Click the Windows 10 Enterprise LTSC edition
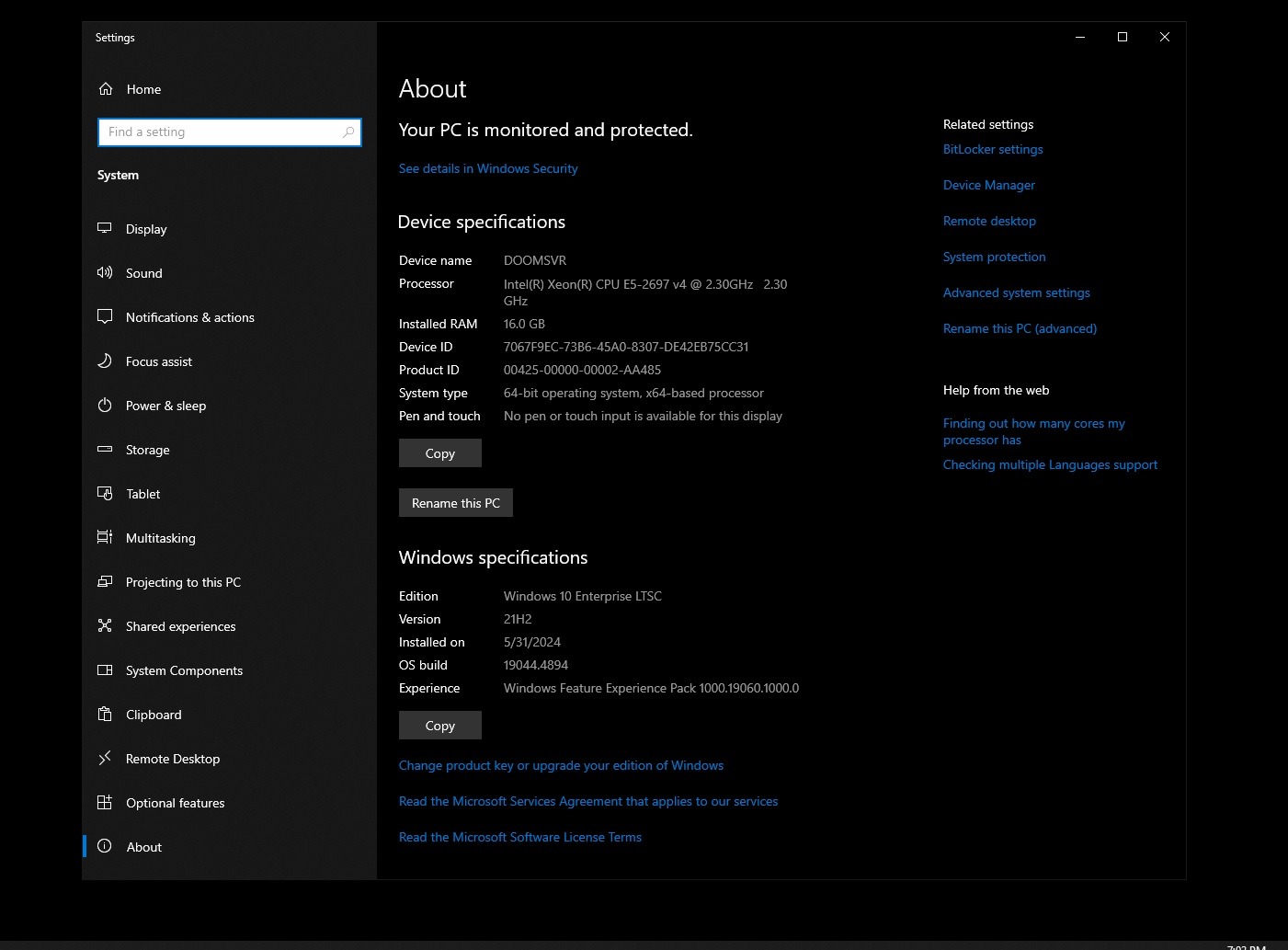The image size is (1288, 950). coord(583,596)
